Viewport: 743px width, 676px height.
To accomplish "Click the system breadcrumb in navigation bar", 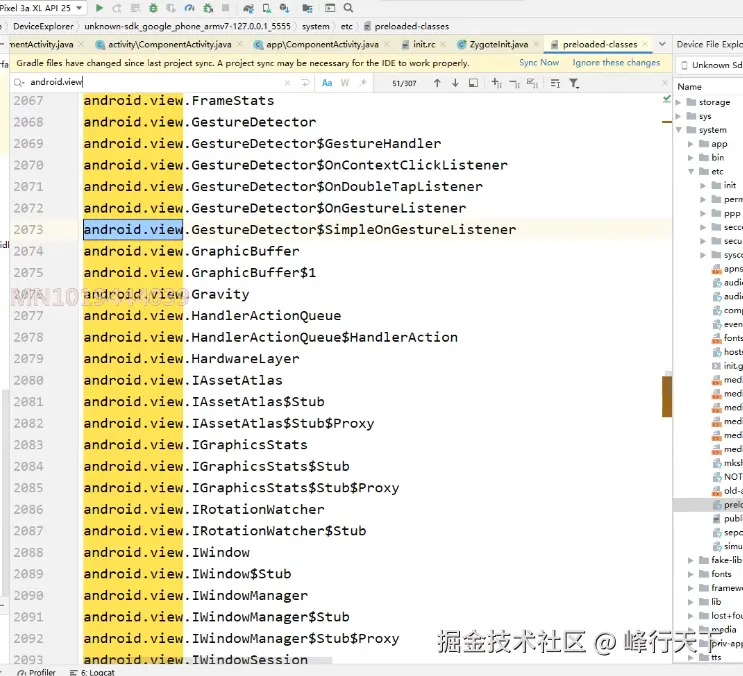I will 316,26.
